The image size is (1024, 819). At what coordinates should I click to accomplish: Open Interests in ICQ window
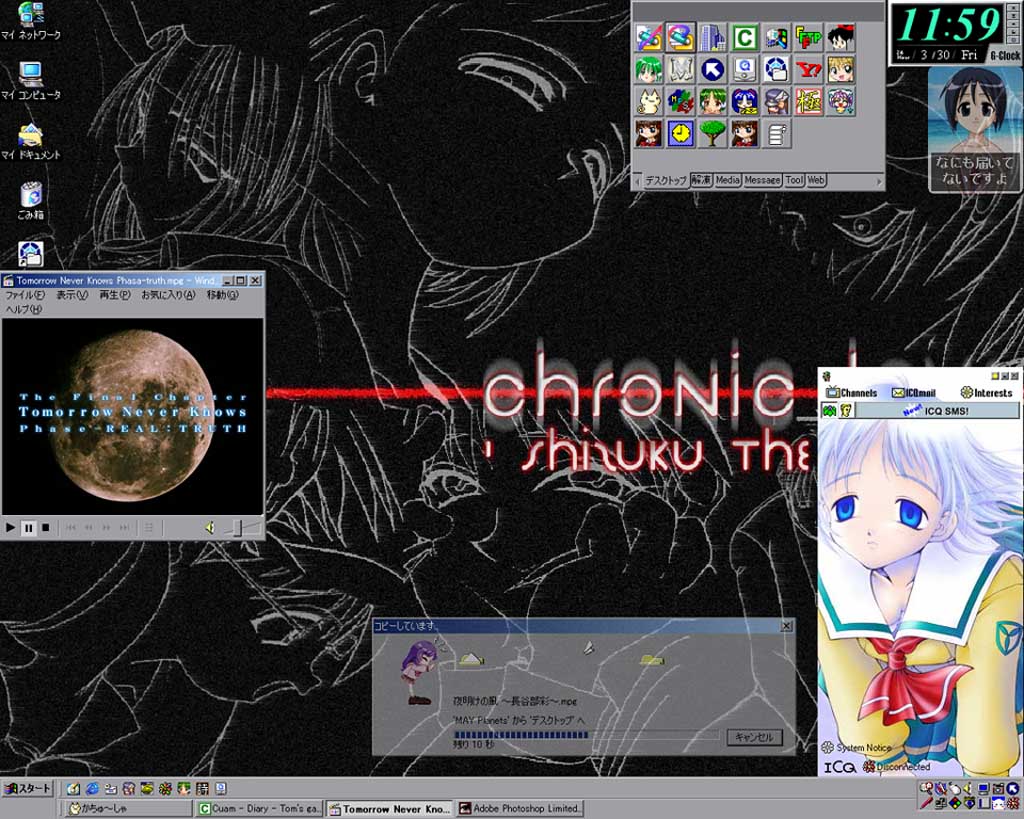[x=986, y=393]
